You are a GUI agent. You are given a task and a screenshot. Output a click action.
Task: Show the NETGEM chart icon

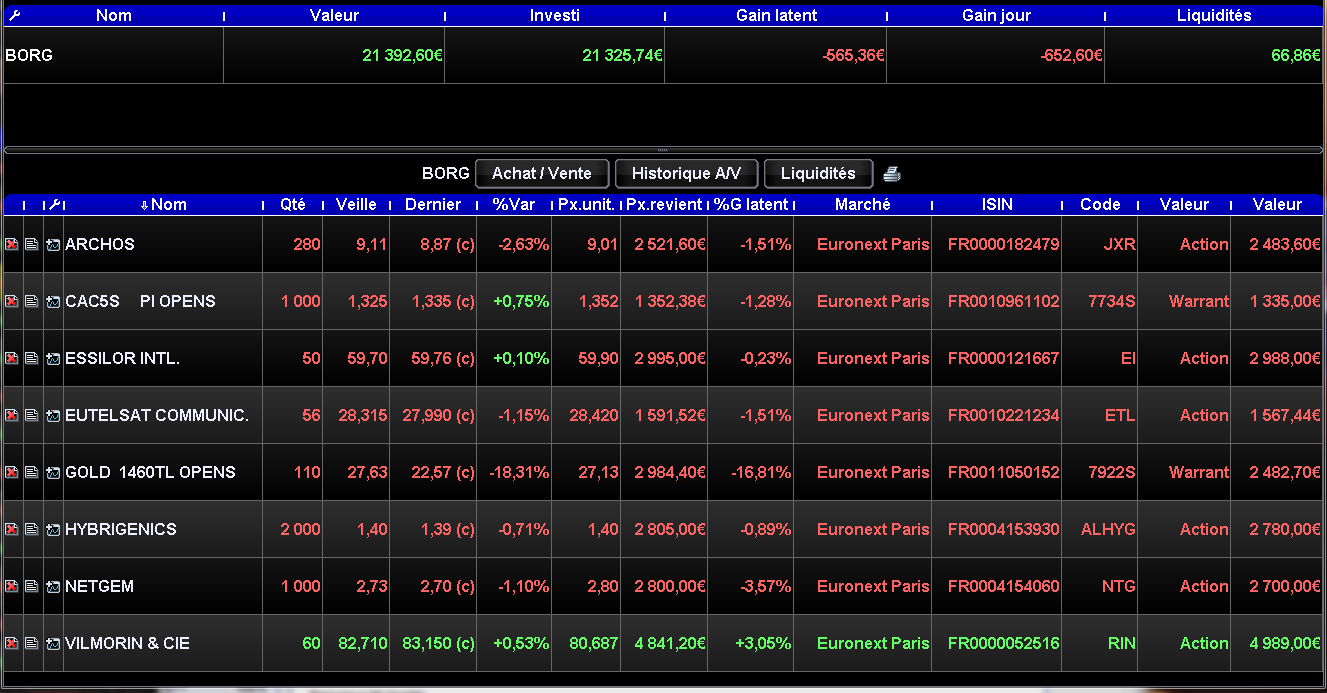[x=53, y=586]
